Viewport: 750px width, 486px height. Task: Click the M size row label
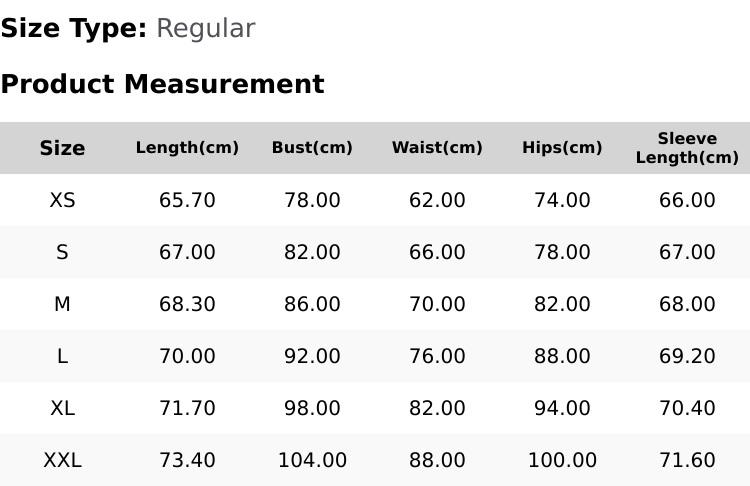tap(62, 304)
